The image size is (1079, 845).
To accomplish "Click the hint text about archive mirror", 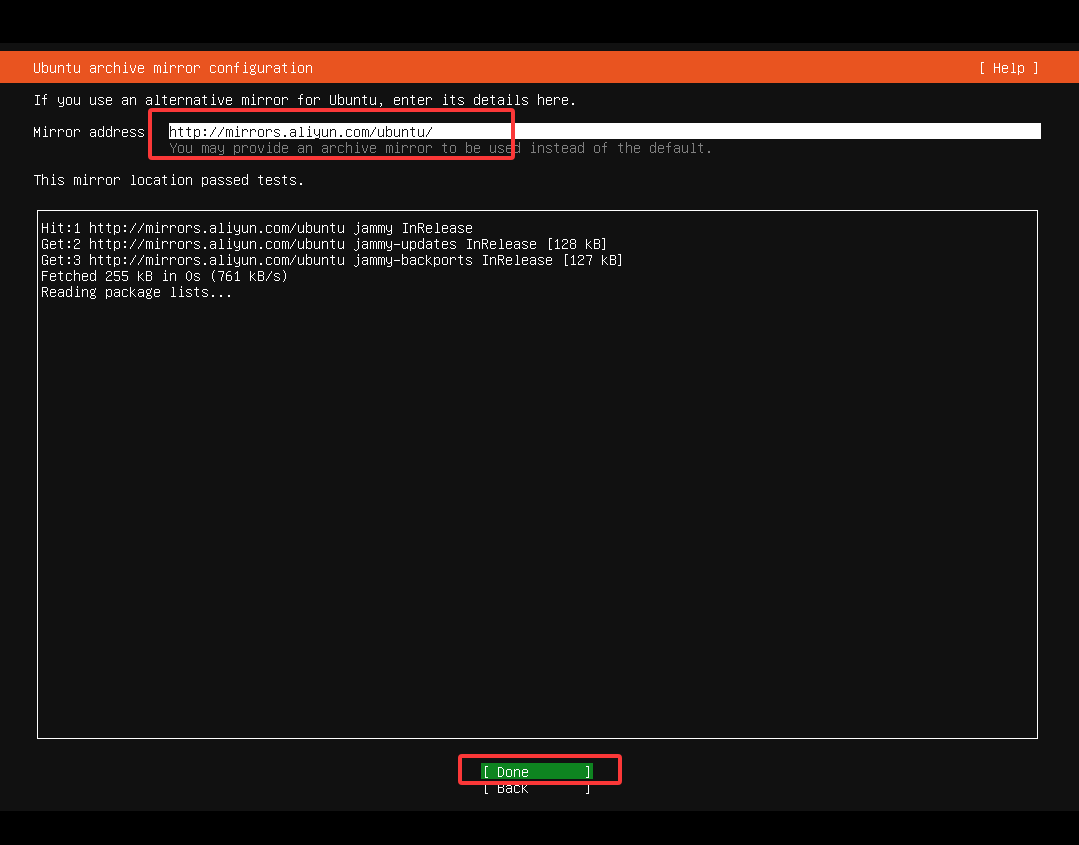I will [439, 148].
